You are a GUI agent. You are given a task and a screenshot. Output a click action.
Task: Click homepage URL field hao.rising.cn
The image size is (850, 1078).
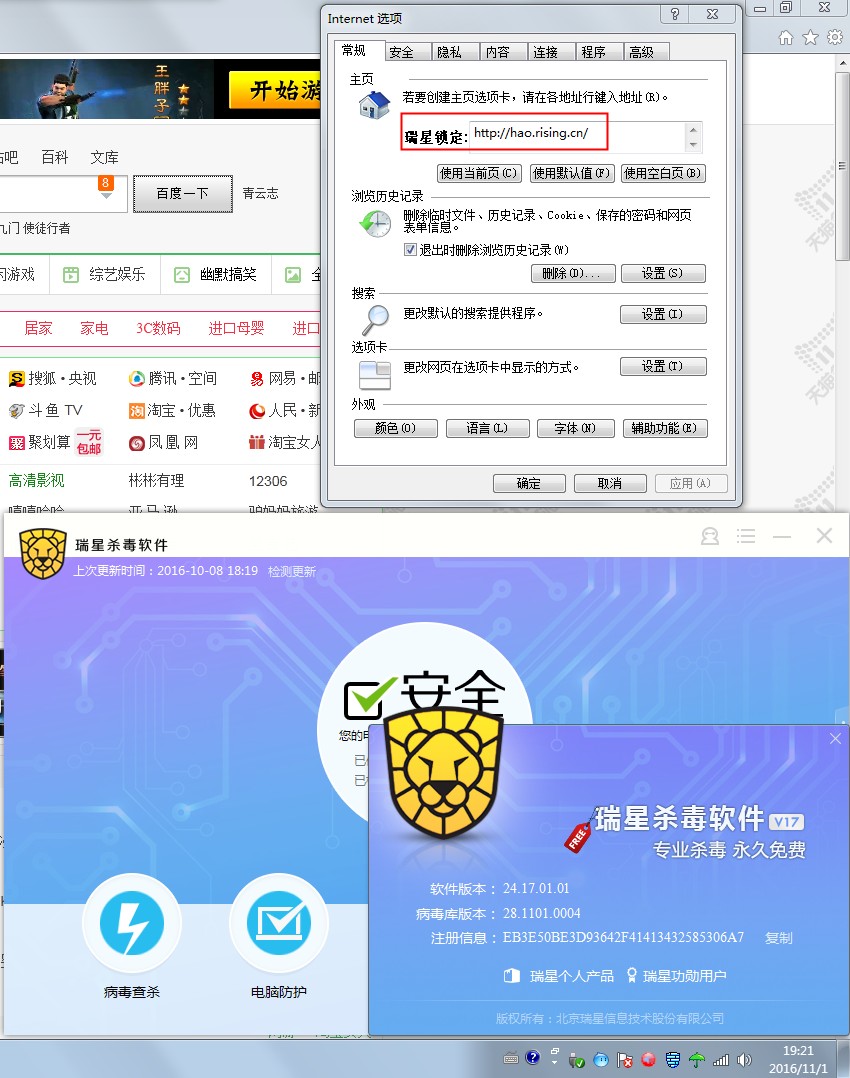pos(578,137)
